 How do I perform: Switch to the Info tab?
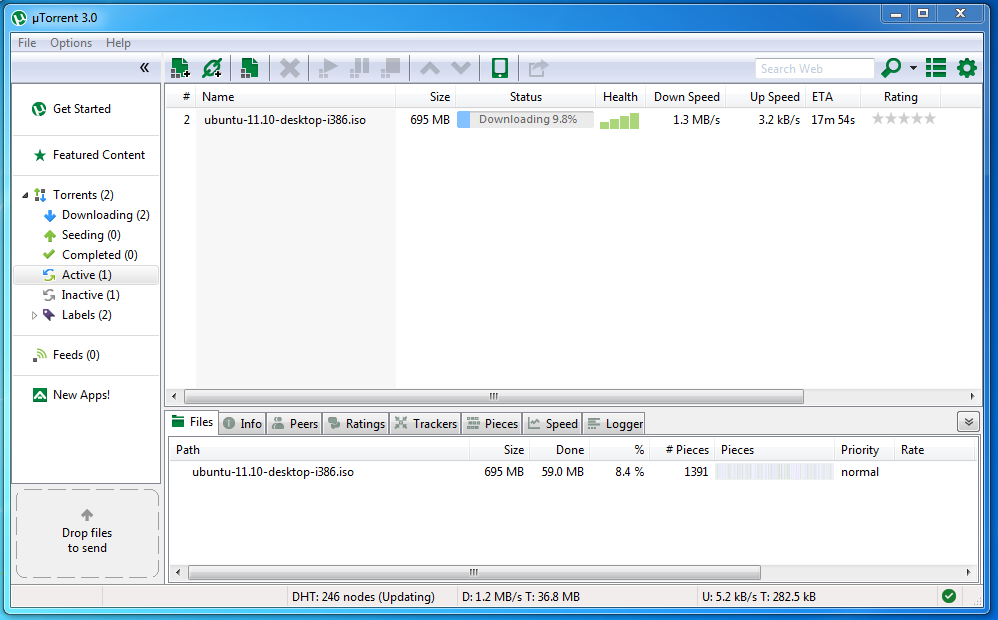[x=242, y=423]
